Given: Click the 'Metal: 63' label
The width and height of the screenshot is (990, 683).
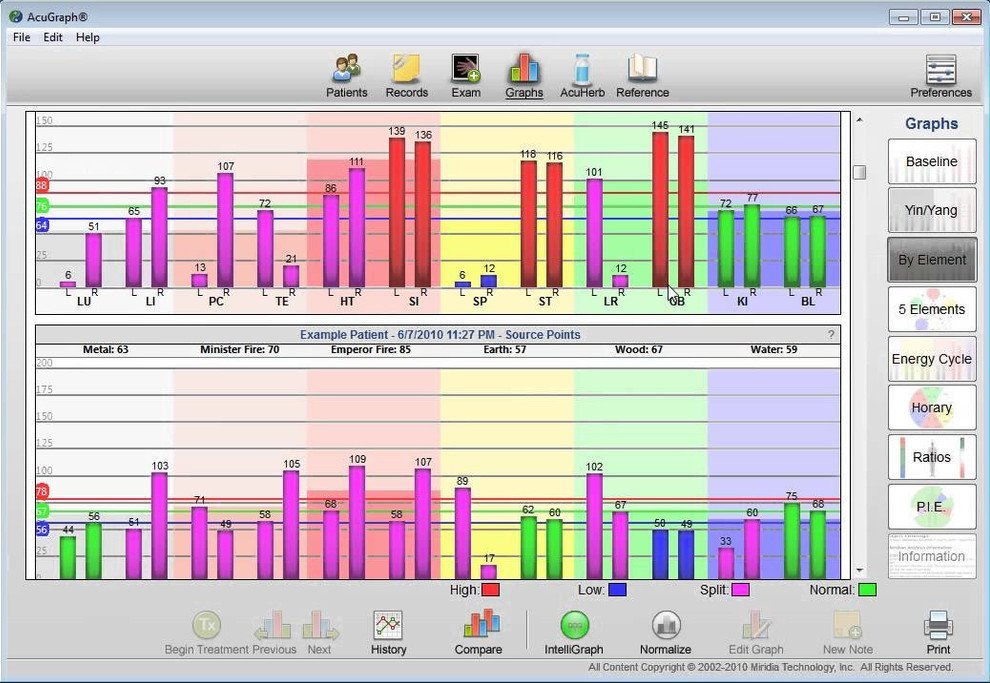Looking at the screenshot, I should tap(105, 350).
